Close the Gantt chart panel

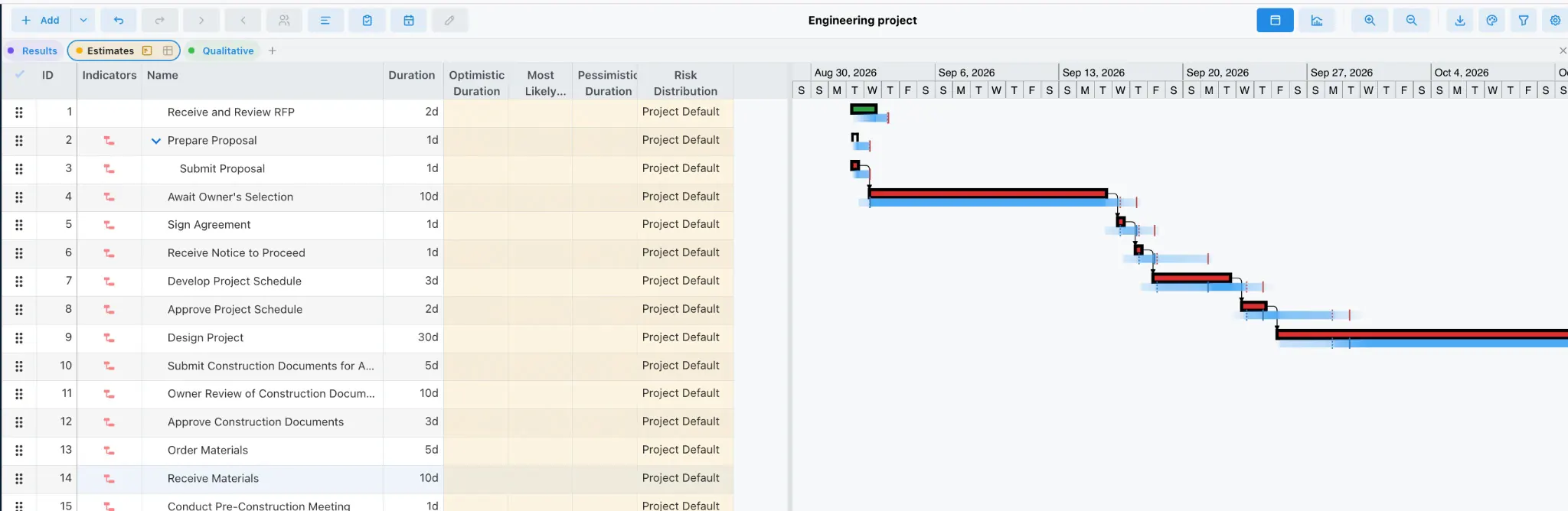point(1563,50)
